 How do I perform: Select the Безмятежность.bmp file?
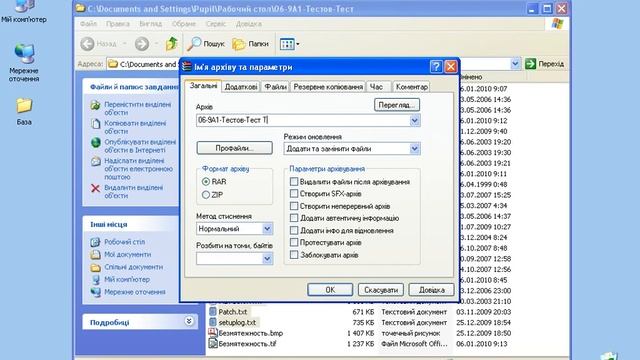(250, 333)
